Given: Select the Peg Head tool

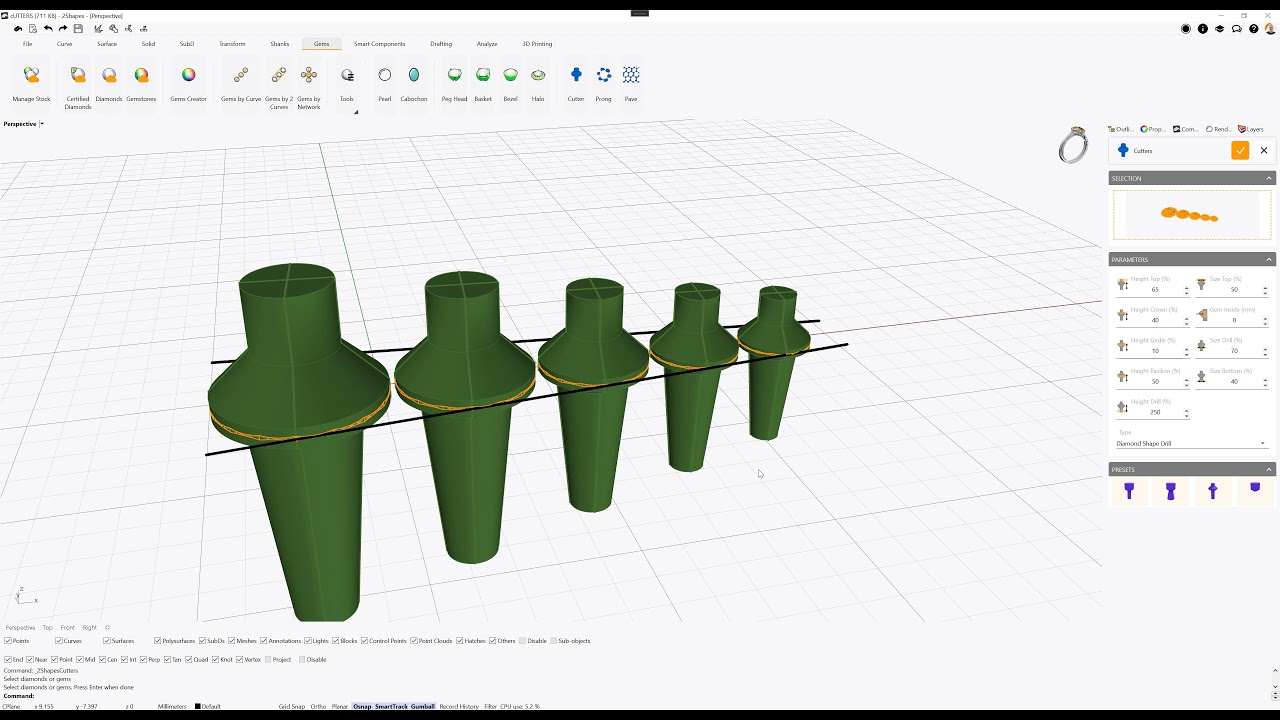Looking at the screenshot, I should (x=454, y=82).
